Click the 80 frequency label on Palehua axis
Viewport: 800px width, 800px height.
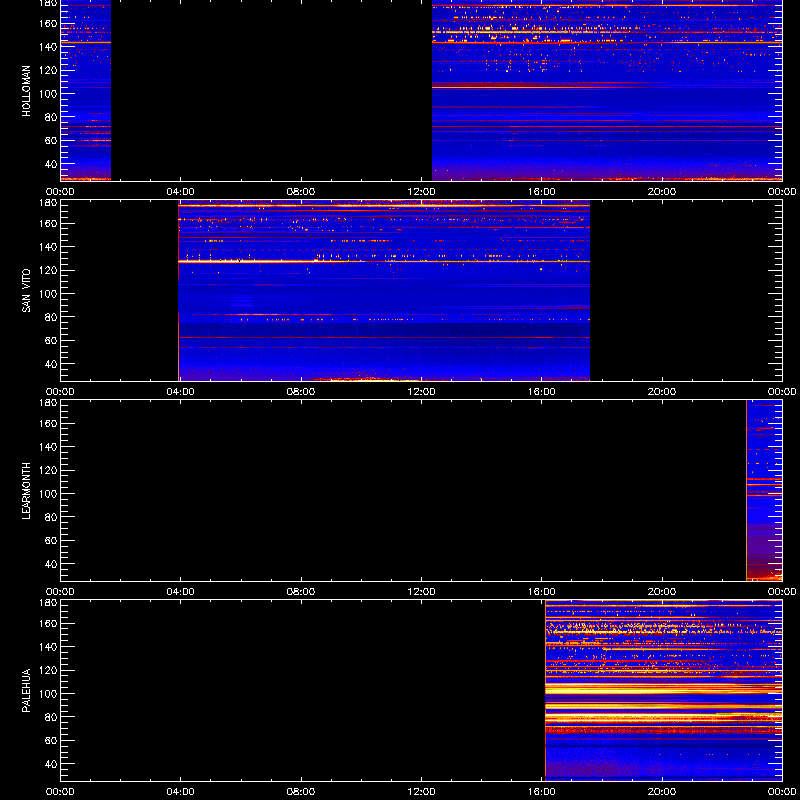pyautogui.click(x=51, y=717)
